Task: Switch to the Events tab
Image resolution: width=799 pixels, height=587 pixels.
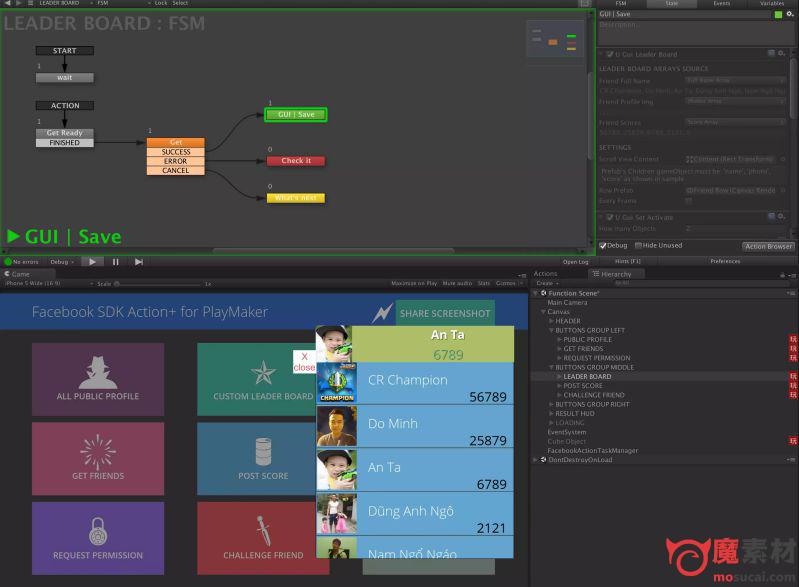Action: click(722, 4)
